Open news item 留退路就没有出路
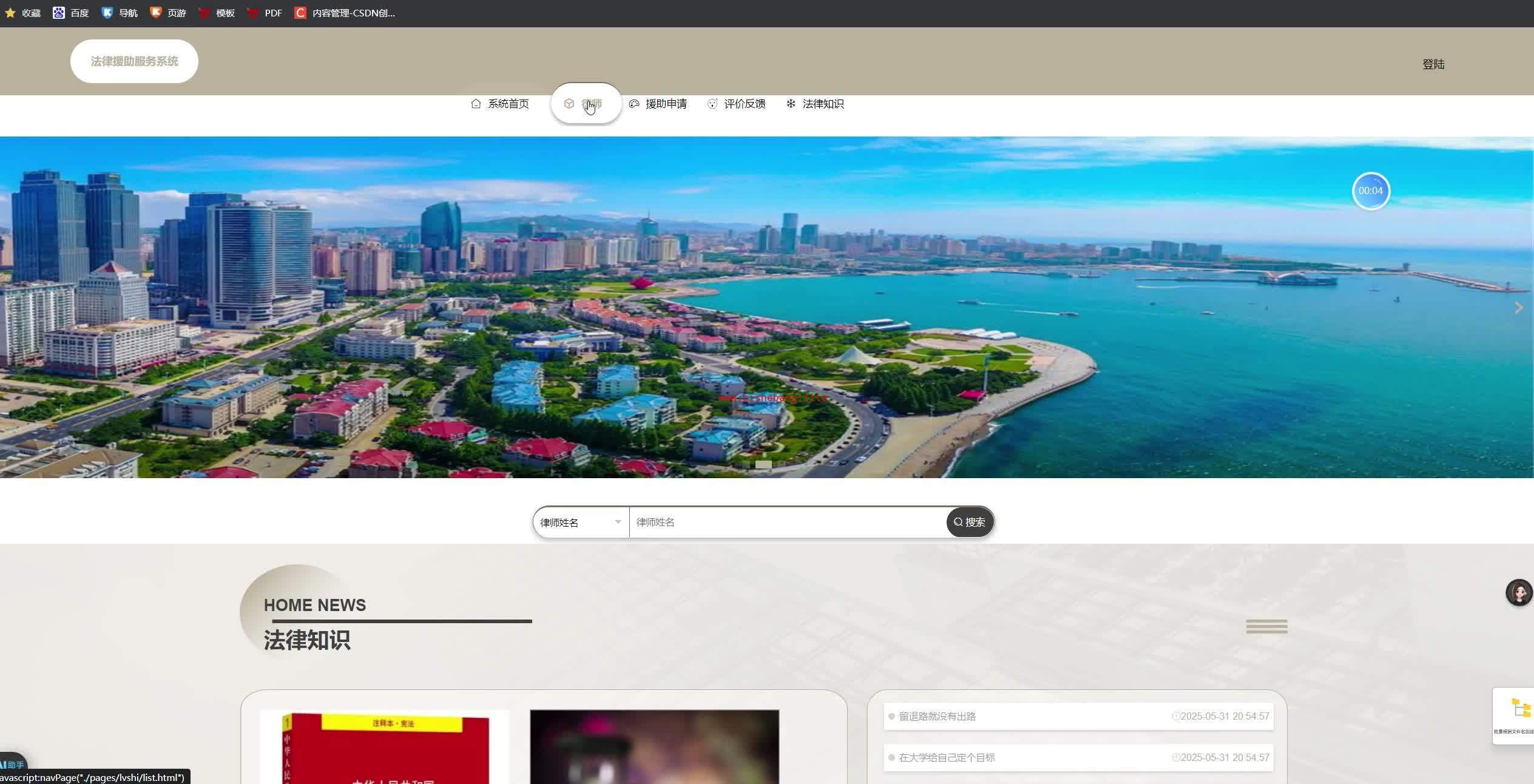Viewport: 1534px width, 784px height. [937, 716]
